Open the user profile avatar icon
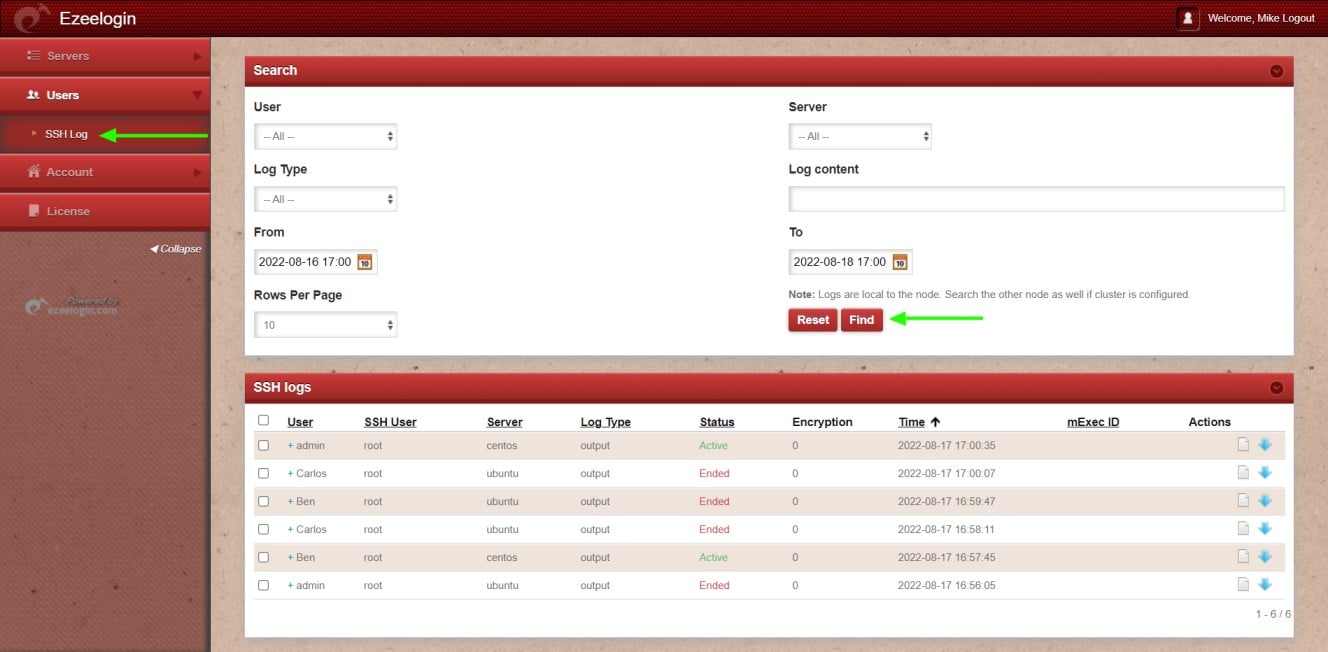Viewport: 1328px width, 652px height. tap(1188, 18)
